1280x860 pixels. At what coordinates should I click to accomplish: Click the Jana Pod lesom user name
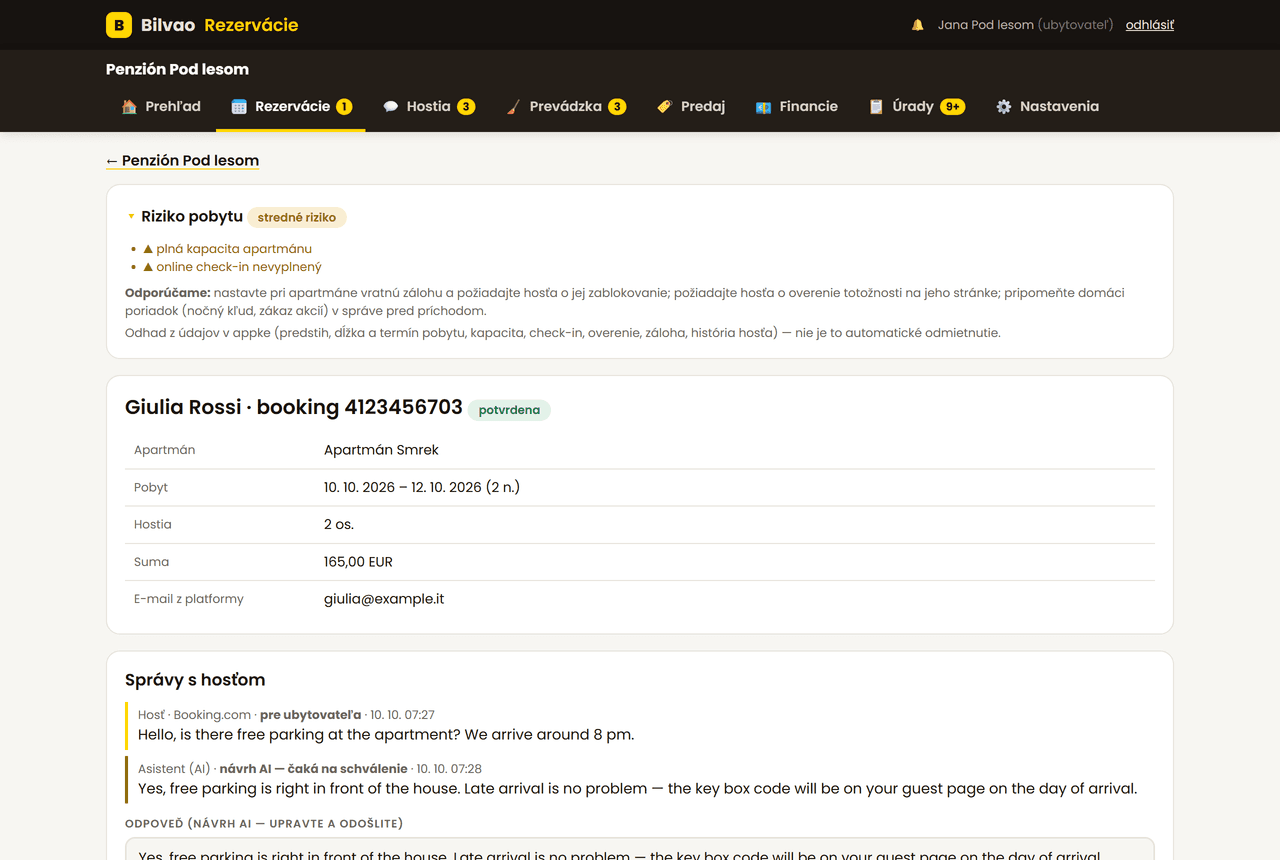point(985,25)
